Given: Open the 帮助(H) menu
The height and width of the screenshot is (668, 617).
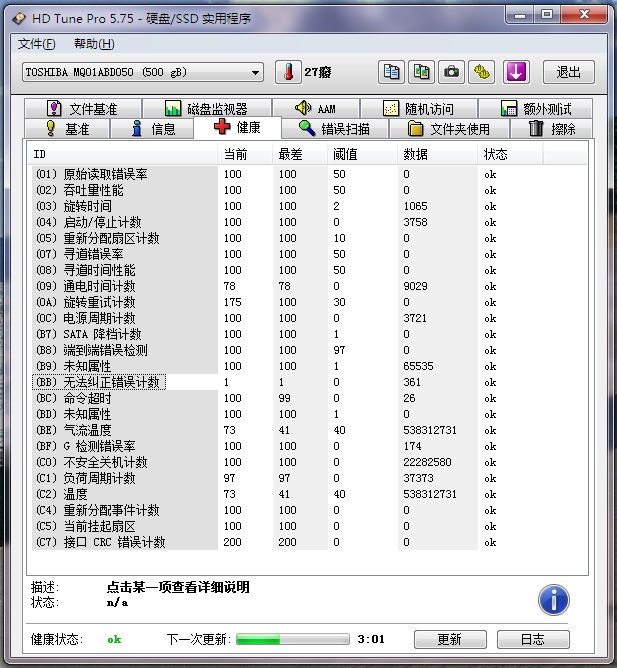Looking at the screenshot, I should coord(94,43).
